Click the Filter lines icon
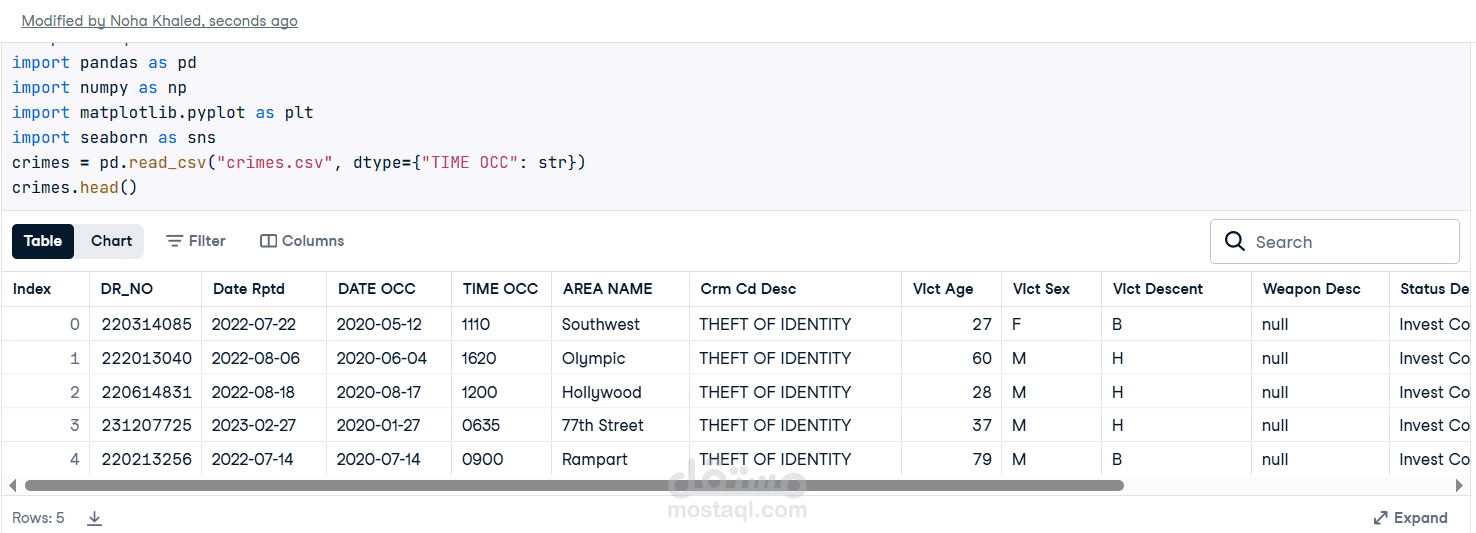This screenshot has width=1476, height=533. click(174, 241)
